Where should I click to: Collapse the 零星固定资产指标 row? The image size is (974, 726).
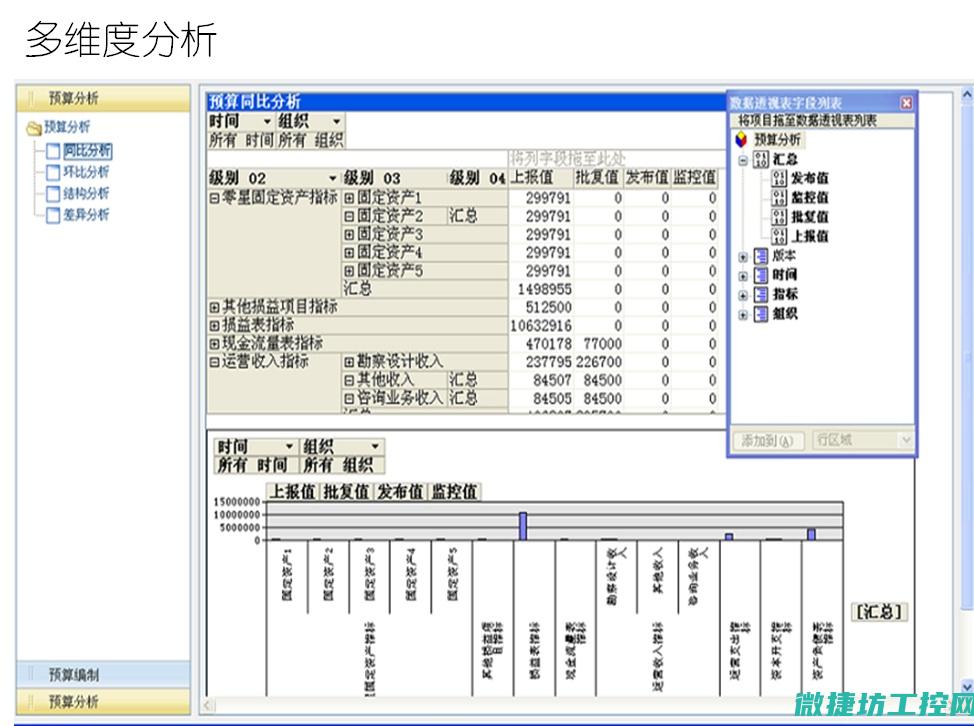click(x=214, y=198)
